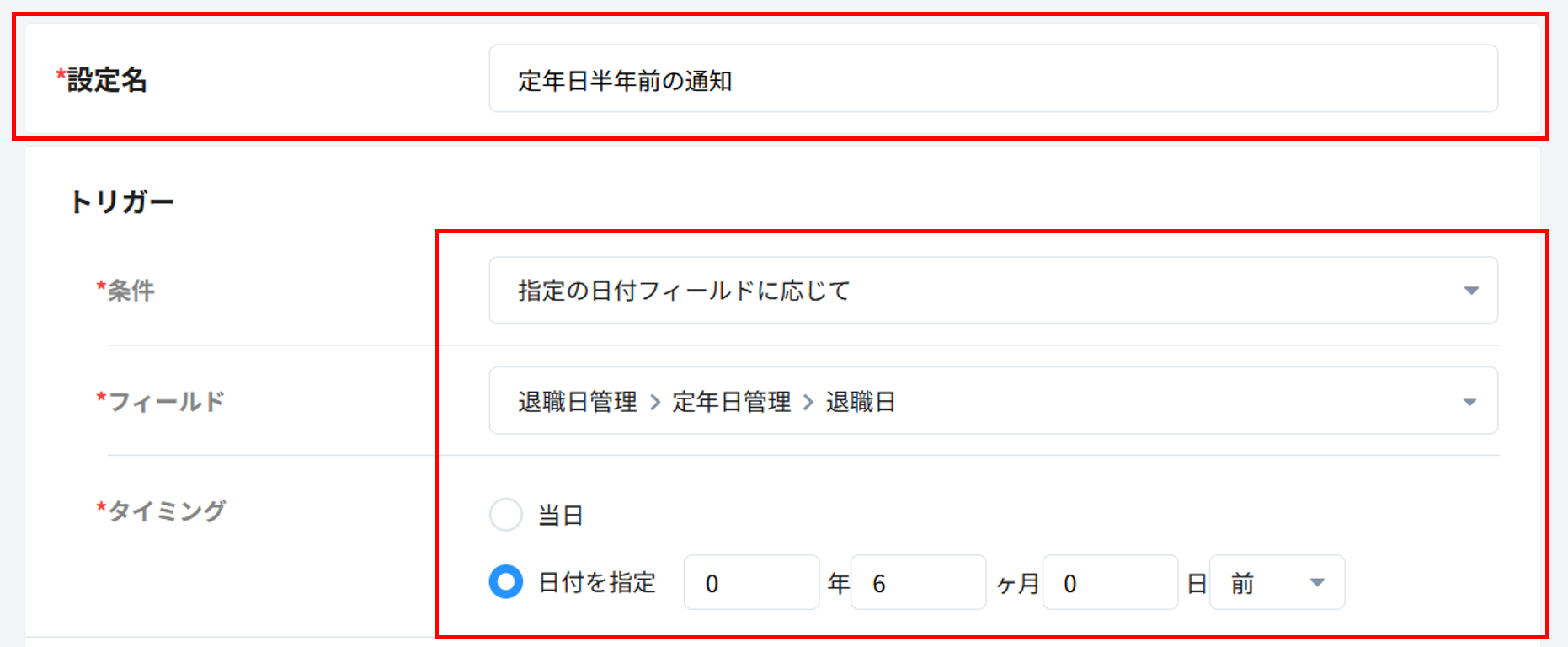The image size is (1568, 647).
Task: Select the 当日 radio button
Action: [x=506, y=514]
